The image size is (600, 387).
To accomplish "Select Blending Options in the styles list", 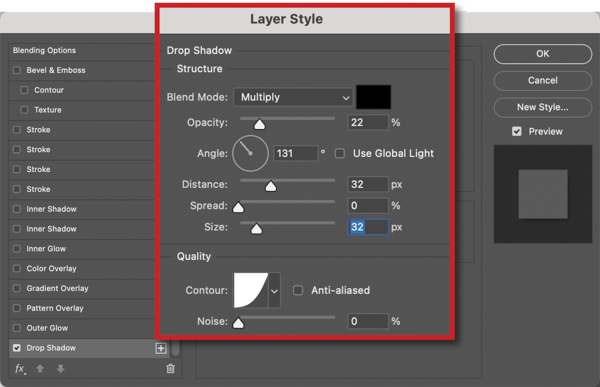I will pyautogui.click(x=44, y=51).
